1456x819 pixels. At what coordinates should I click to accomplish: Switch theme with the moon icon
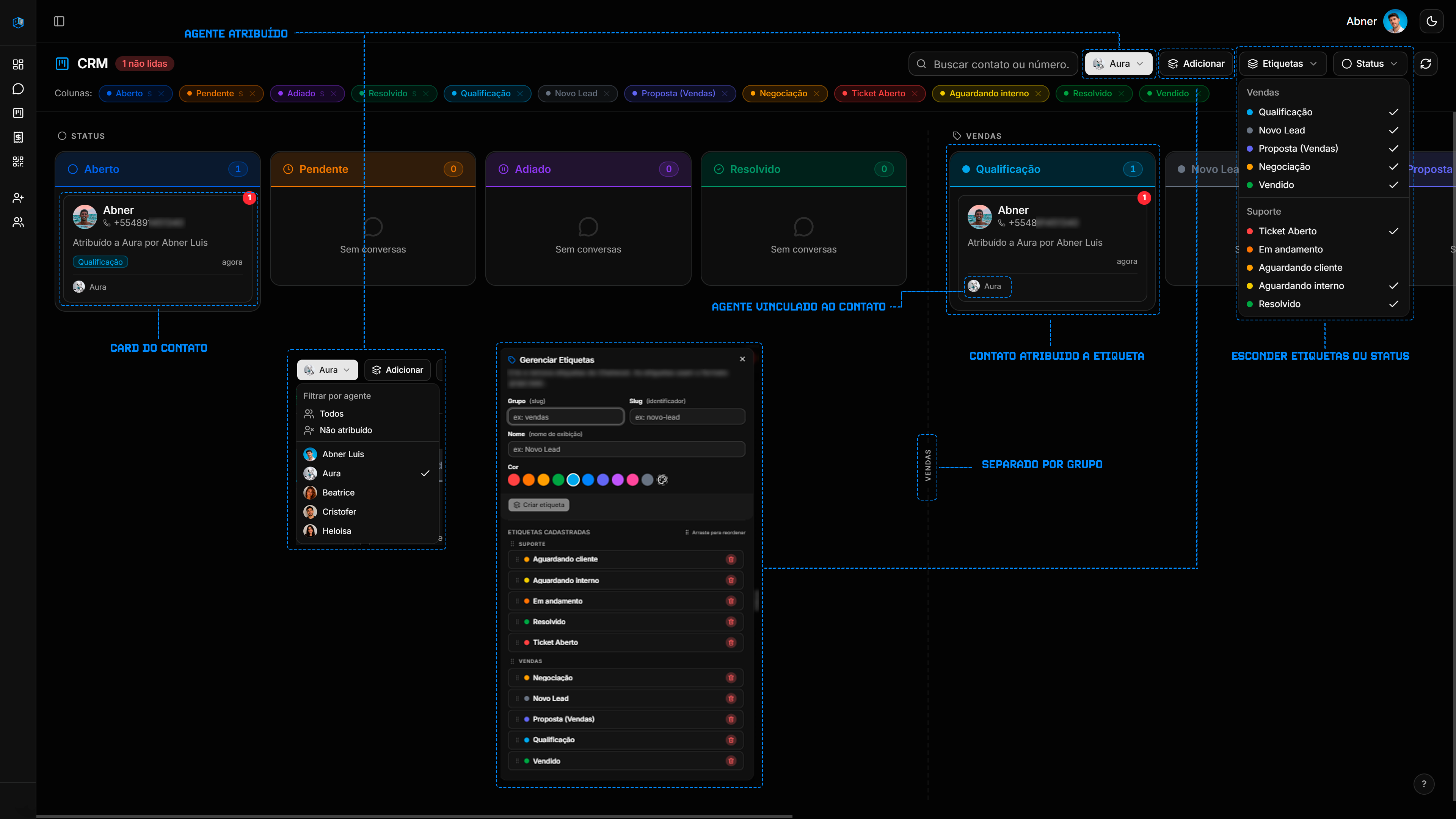pyautogui.click(x=1431, y=22)
